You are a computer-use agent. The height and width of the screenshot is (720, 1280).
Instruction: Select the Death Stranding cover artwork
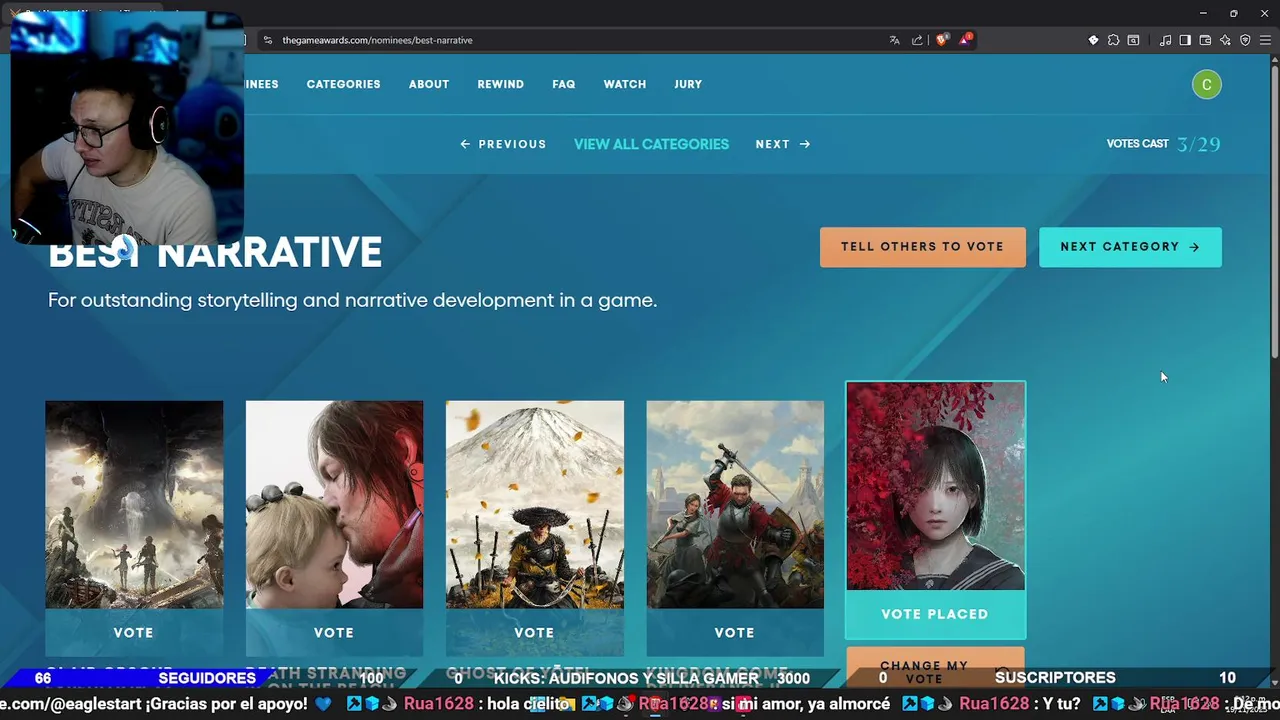pyautogui.click(x=334, y=504)
